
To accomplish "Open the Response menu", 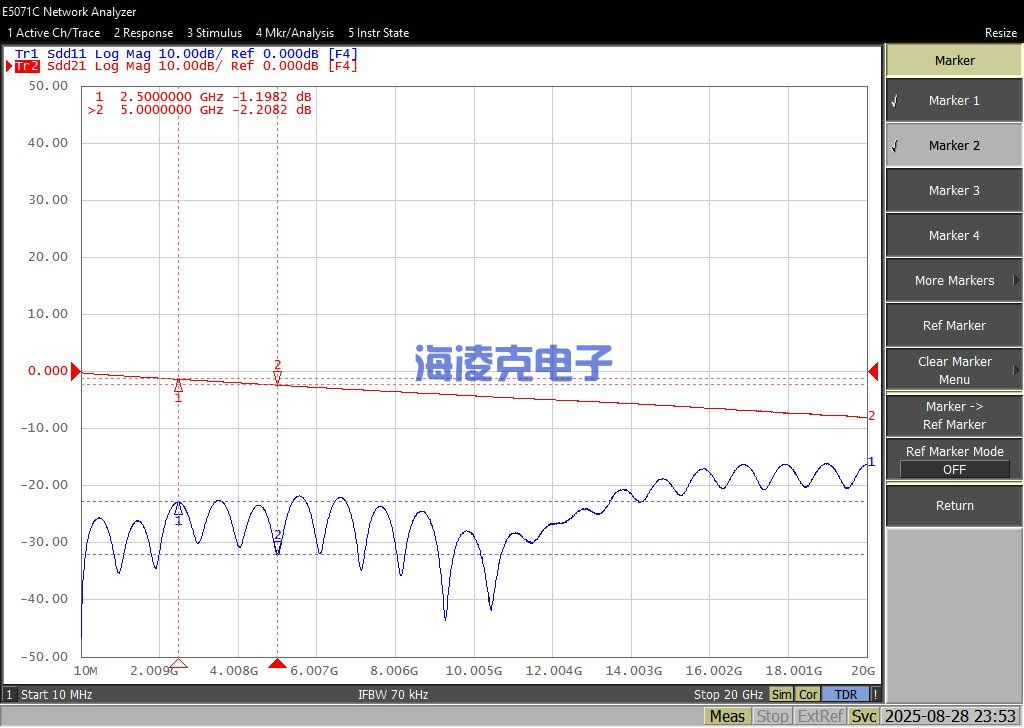I will pyautogui.click(x=144, y=33).
